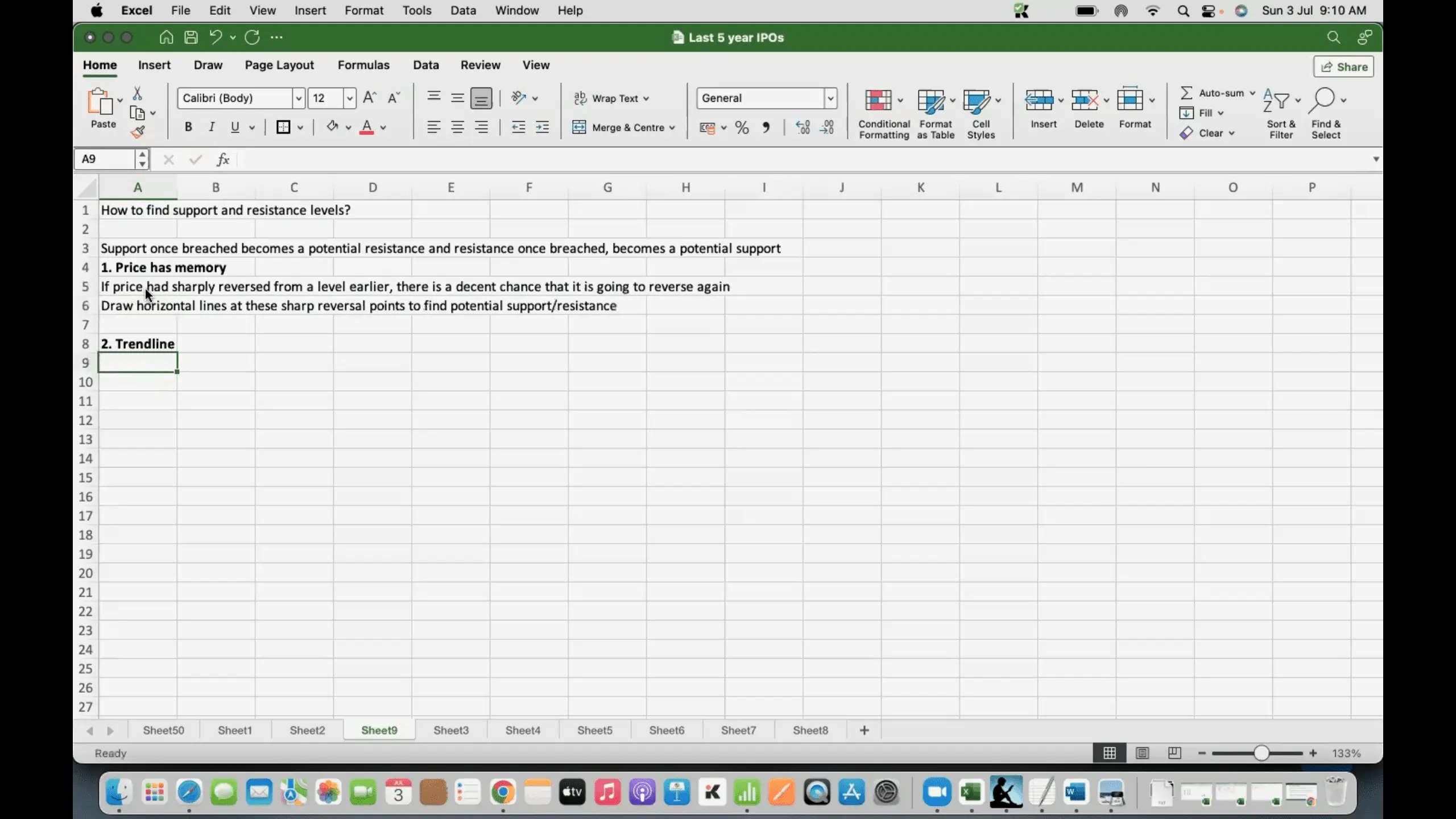Image resolution: width=1456 pixels, height=819 pixels.
Task: Click the Share button
Action: pyautogui.click(x=1343, y=67)
